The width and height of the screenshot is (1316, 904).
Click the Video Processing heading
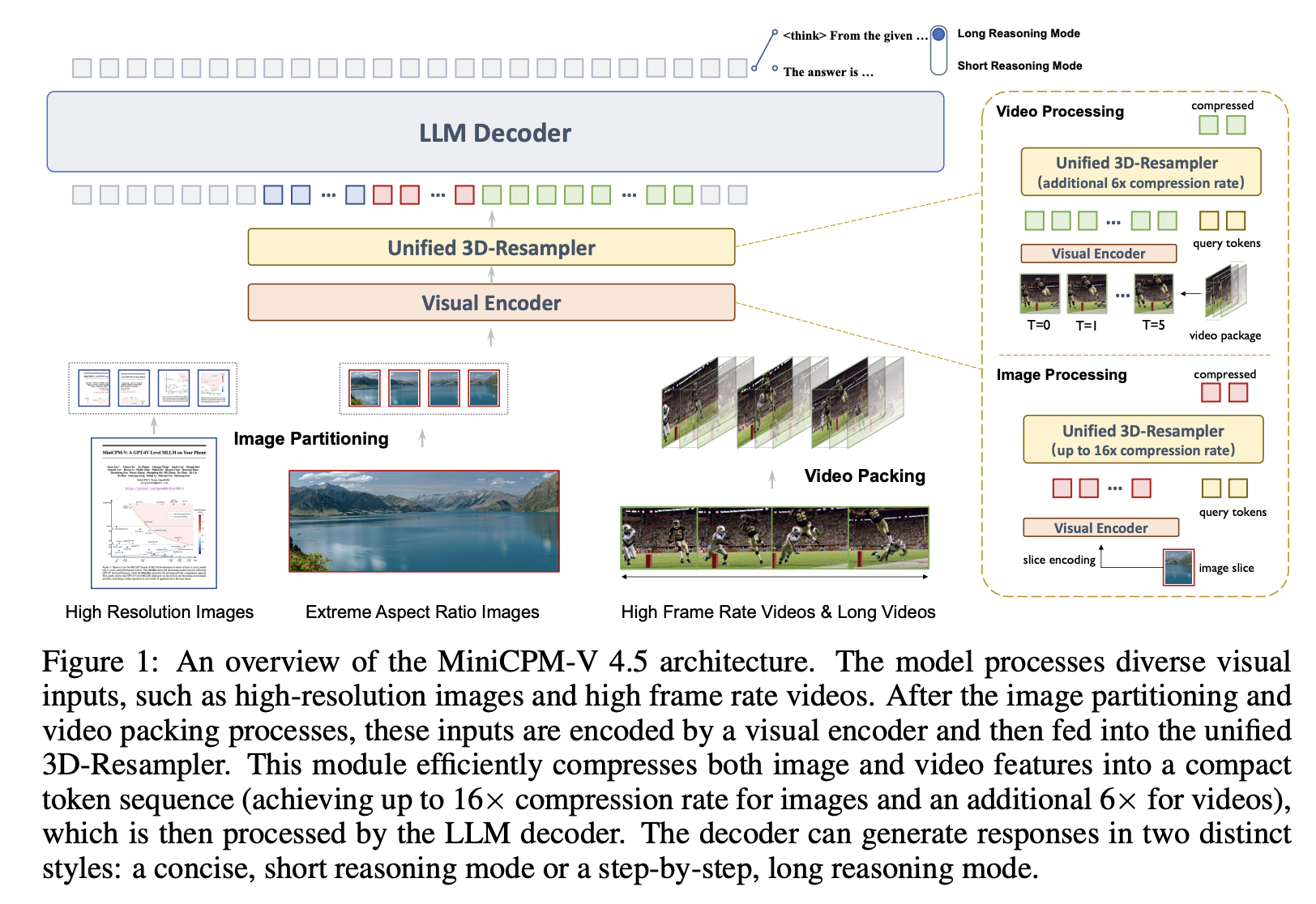click(1060, 111)
